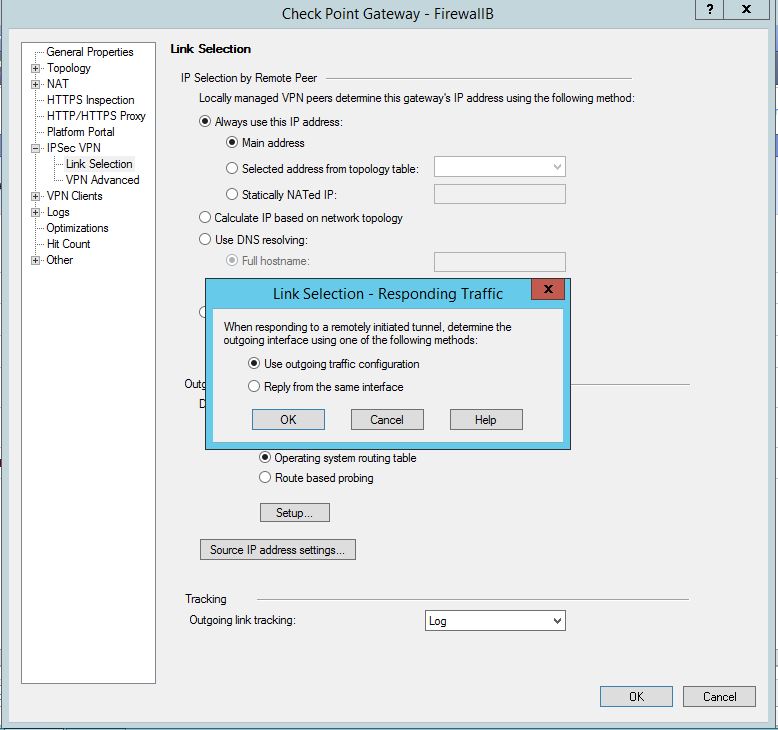The image size is (778, 730).
Task: Click the Statically NATed IP input field
Action: point(500,194)
